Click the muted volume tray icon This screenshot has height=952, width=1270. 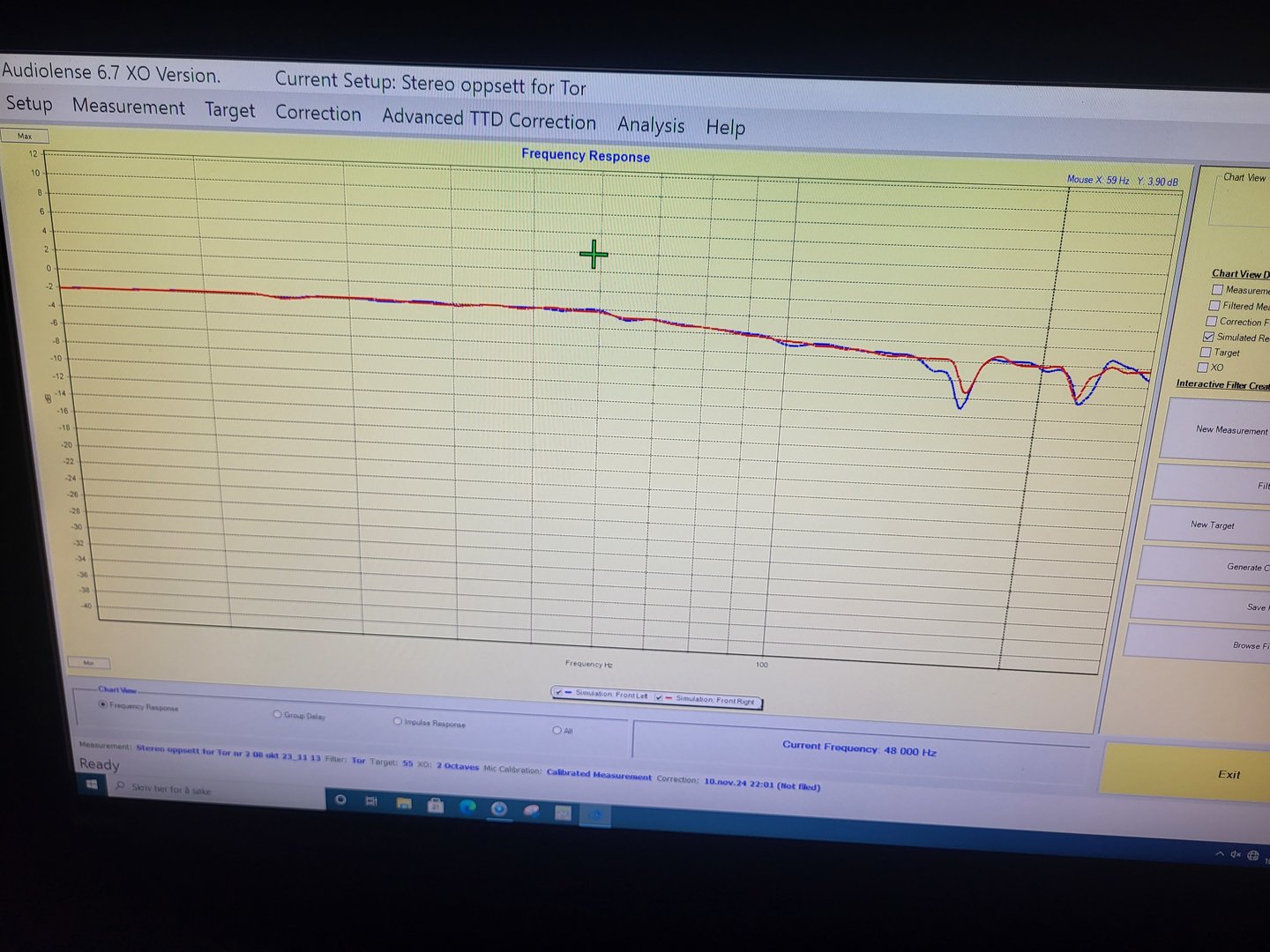coord(1236,854)
